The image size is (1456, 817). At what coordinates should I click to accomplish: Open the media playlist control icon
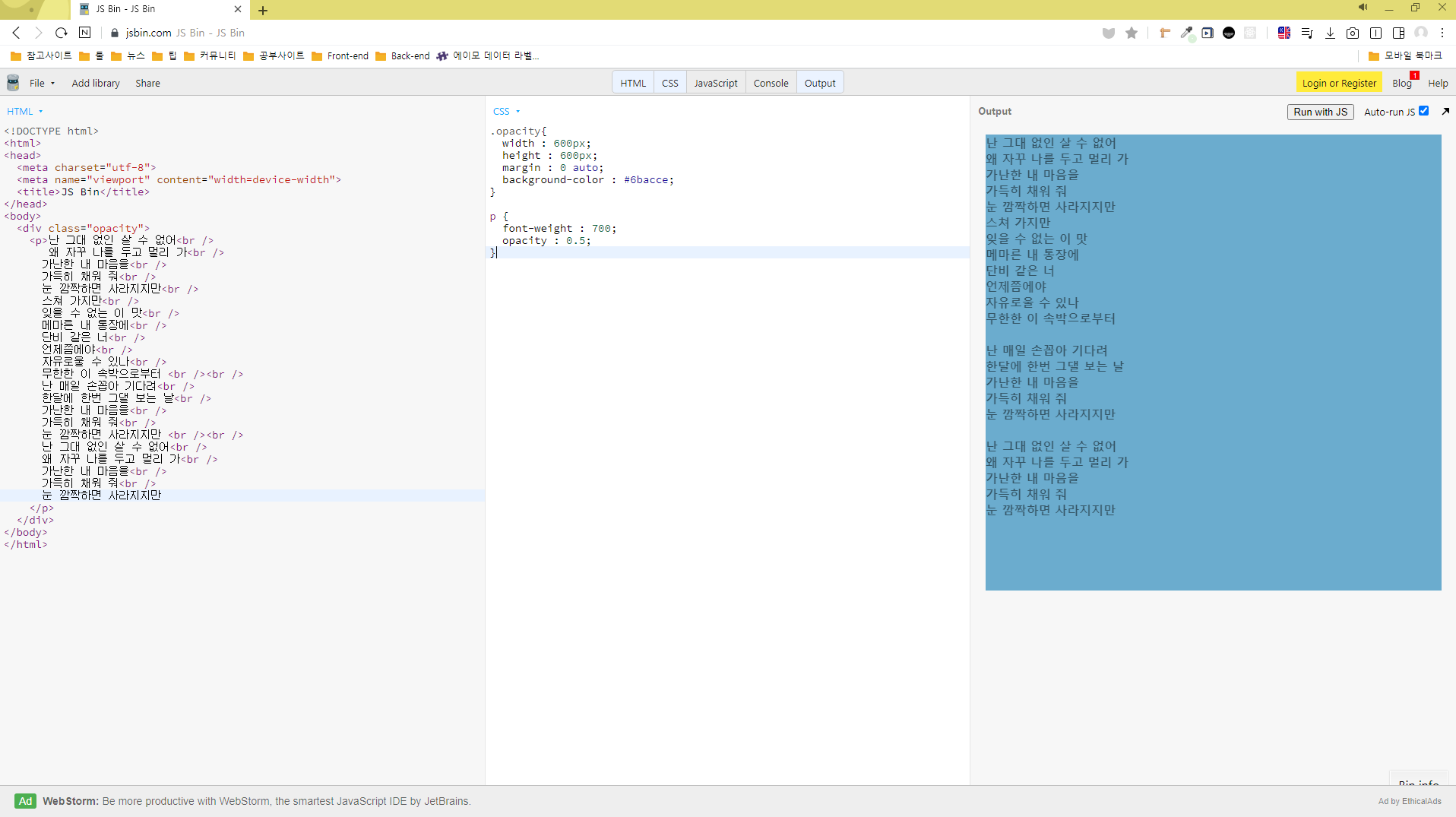pos(1307,33)
